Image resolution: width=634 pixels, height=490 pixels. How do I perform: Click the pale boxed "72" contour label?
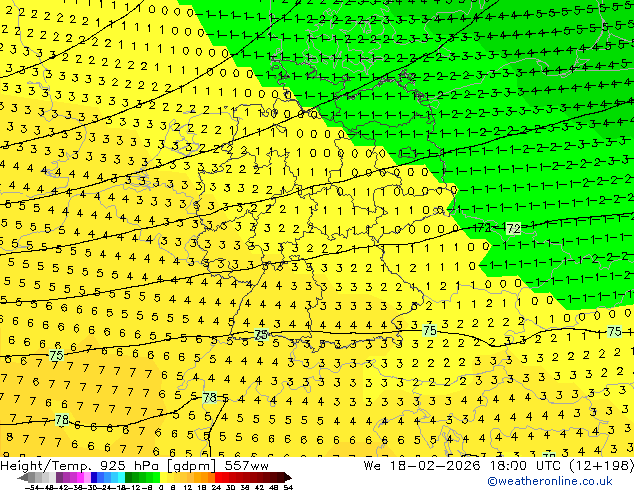click(x=514, y=228)
